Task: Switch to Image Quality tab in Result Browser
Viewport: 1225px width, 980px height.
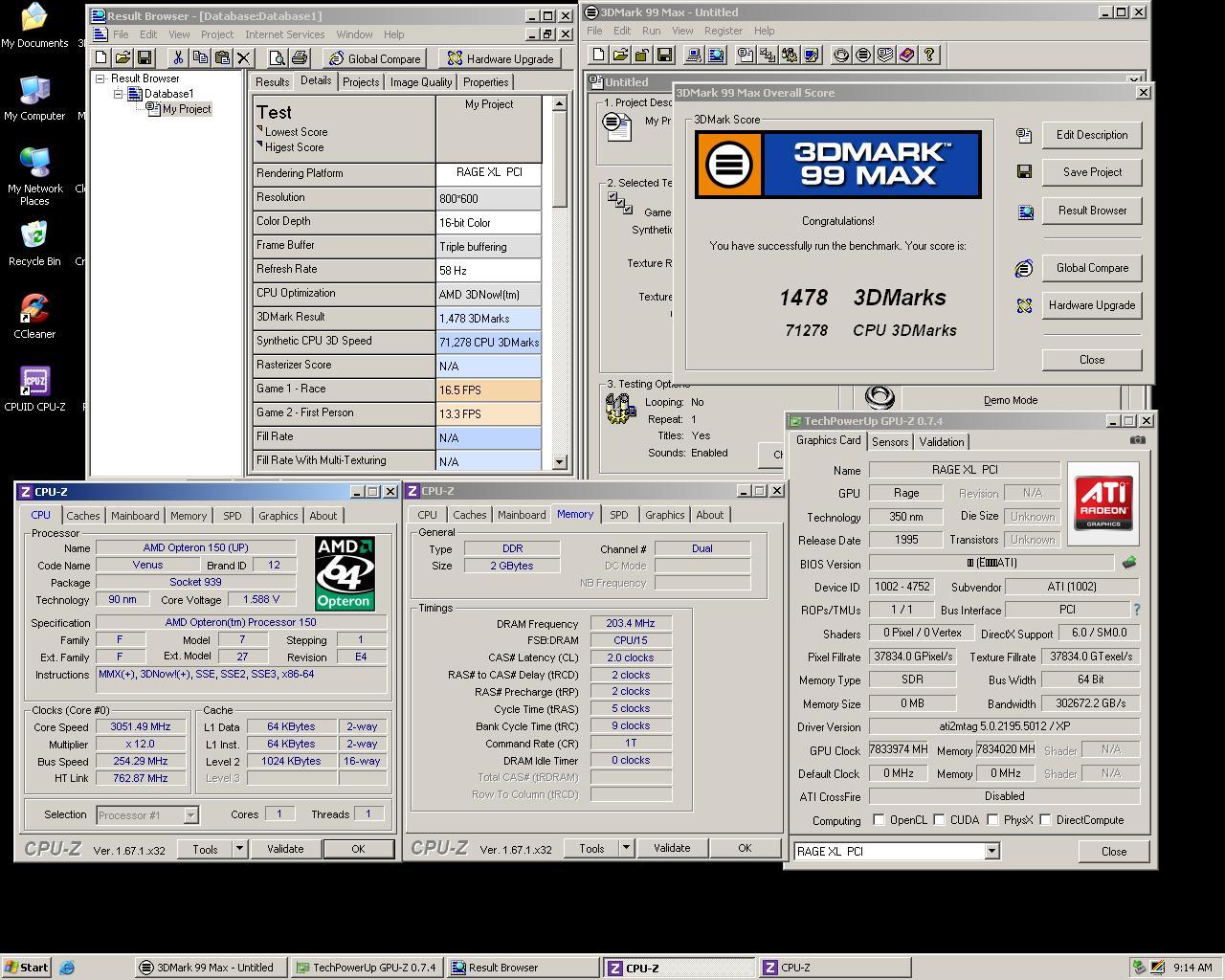Action: pos(421,82)
